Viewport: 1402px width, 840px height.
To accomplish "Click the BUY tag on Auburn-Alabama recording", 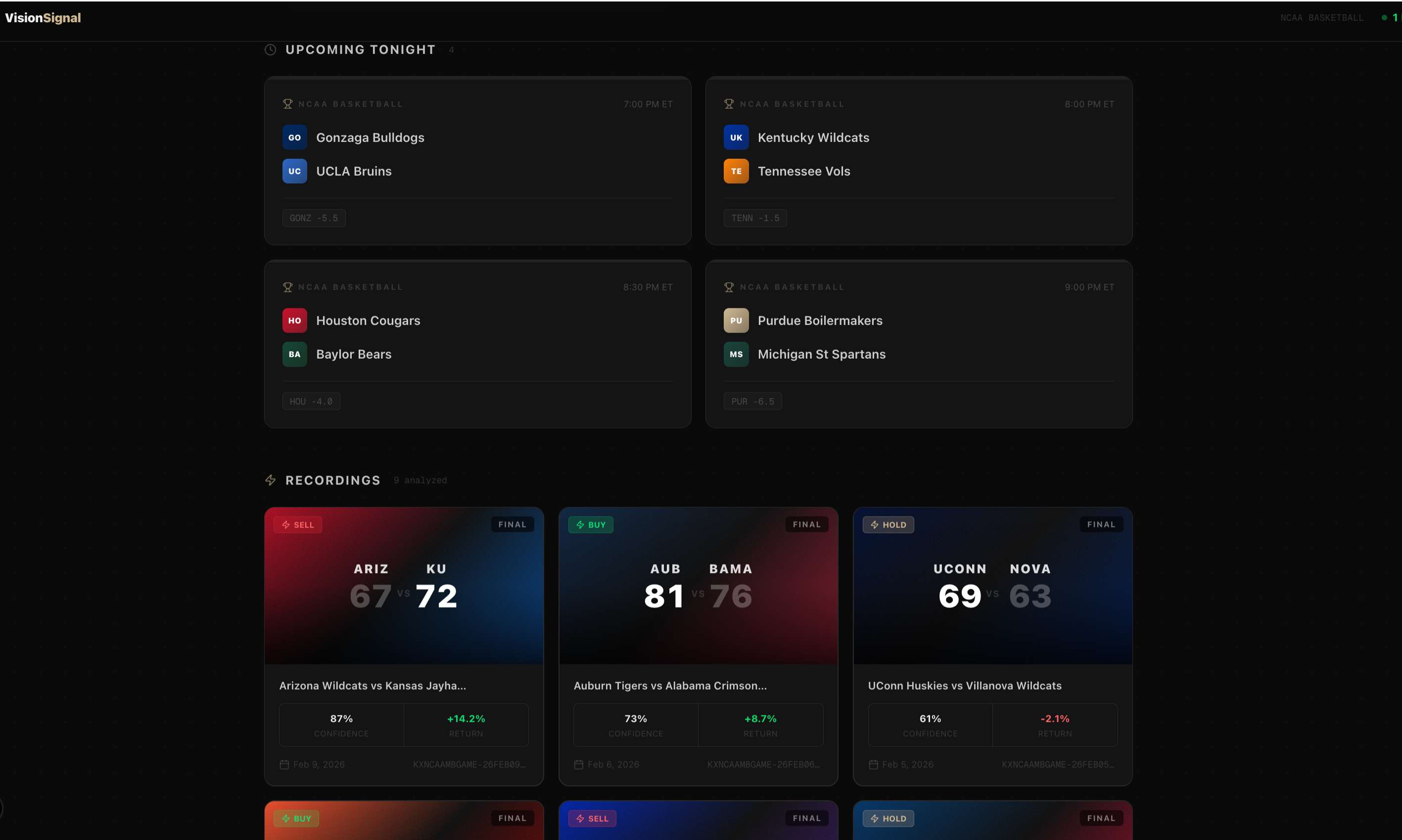I will (x=590, y=525).
